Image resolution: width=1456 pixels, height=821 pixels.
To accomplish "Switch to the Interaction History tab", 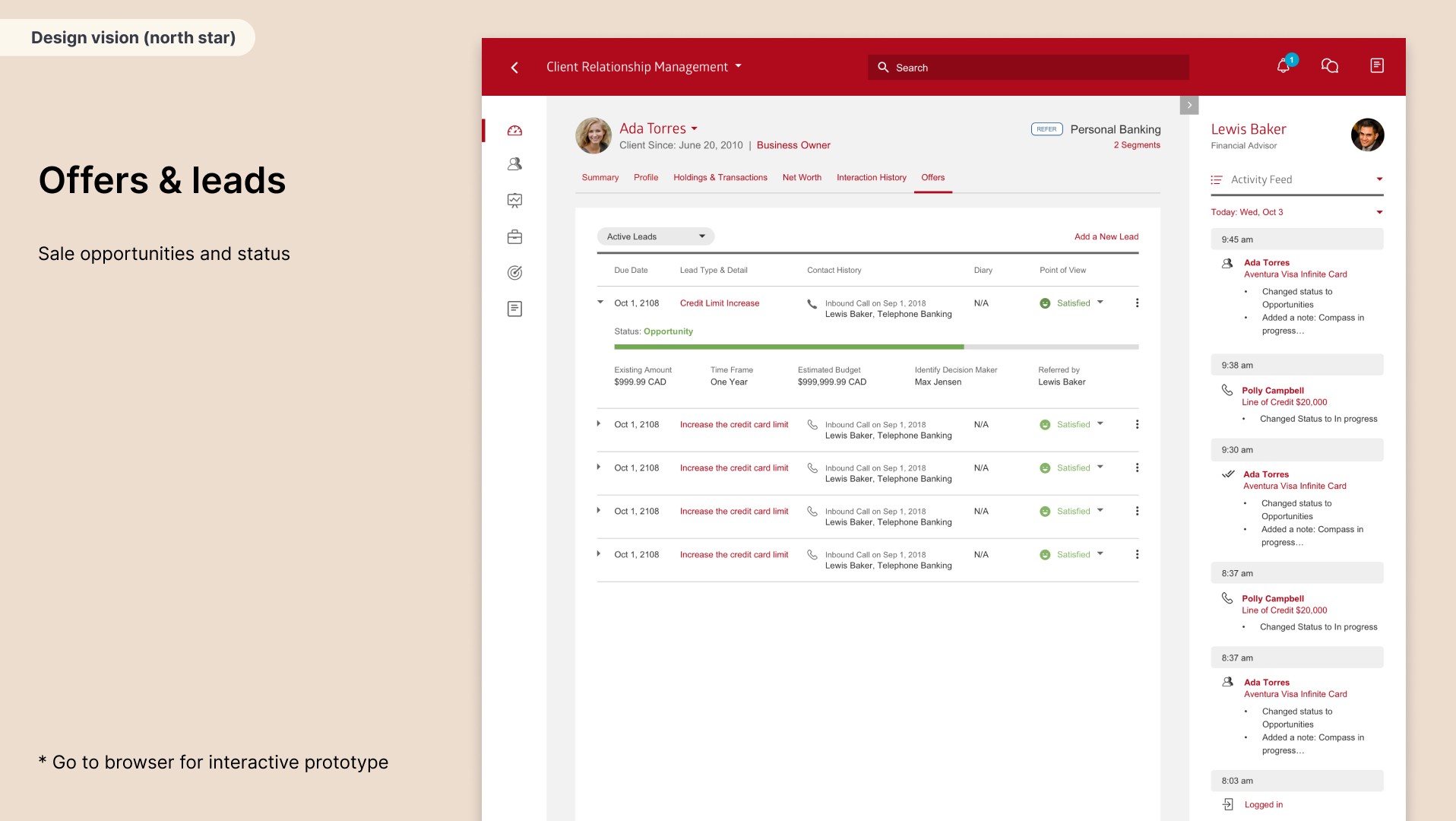I will click(872, 178).
